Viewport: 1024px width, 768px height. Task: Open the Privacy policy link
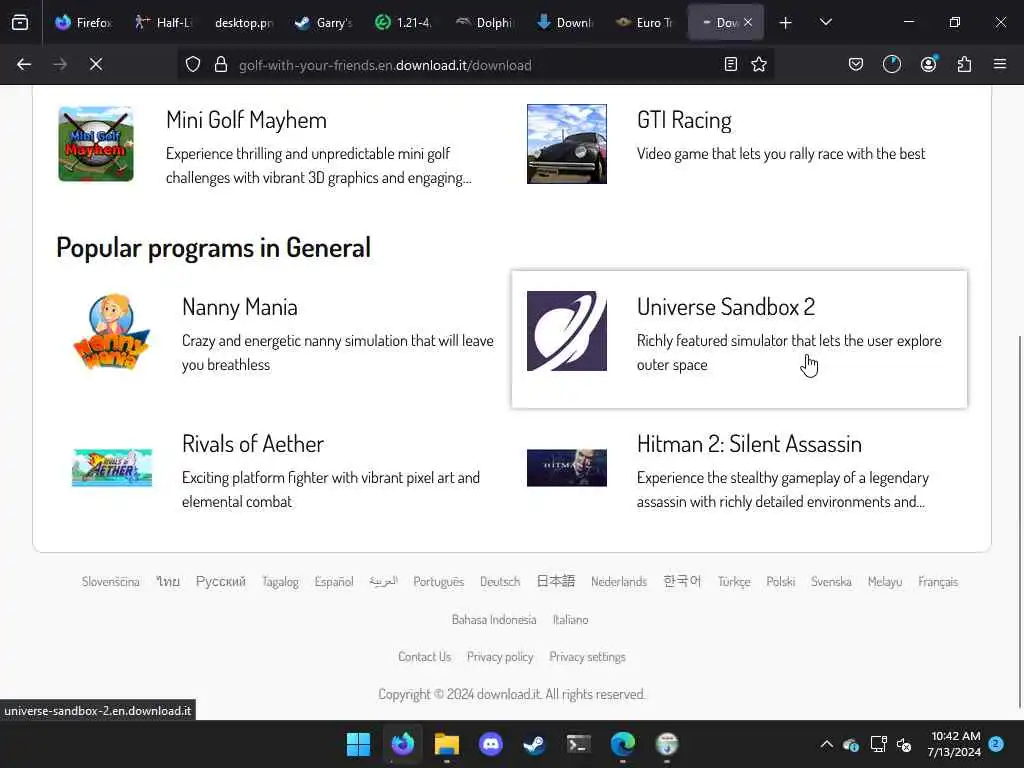(500, 656)
